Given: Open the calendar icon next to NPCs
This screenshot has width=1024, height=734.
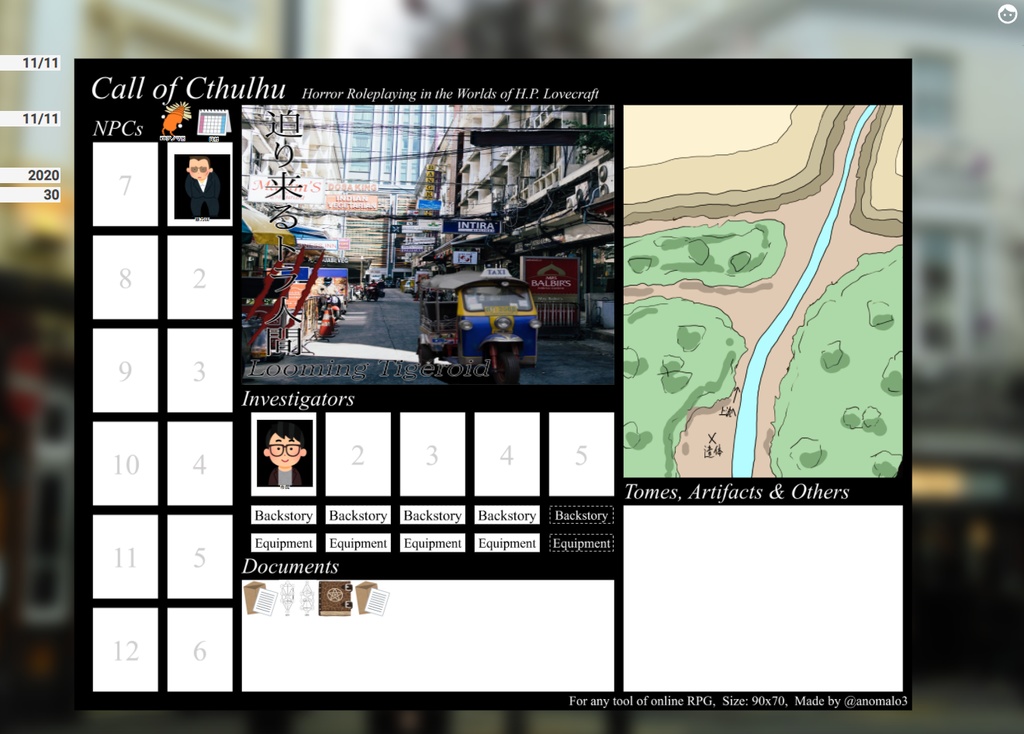Looking at the screenshot, I should point(214,125).
